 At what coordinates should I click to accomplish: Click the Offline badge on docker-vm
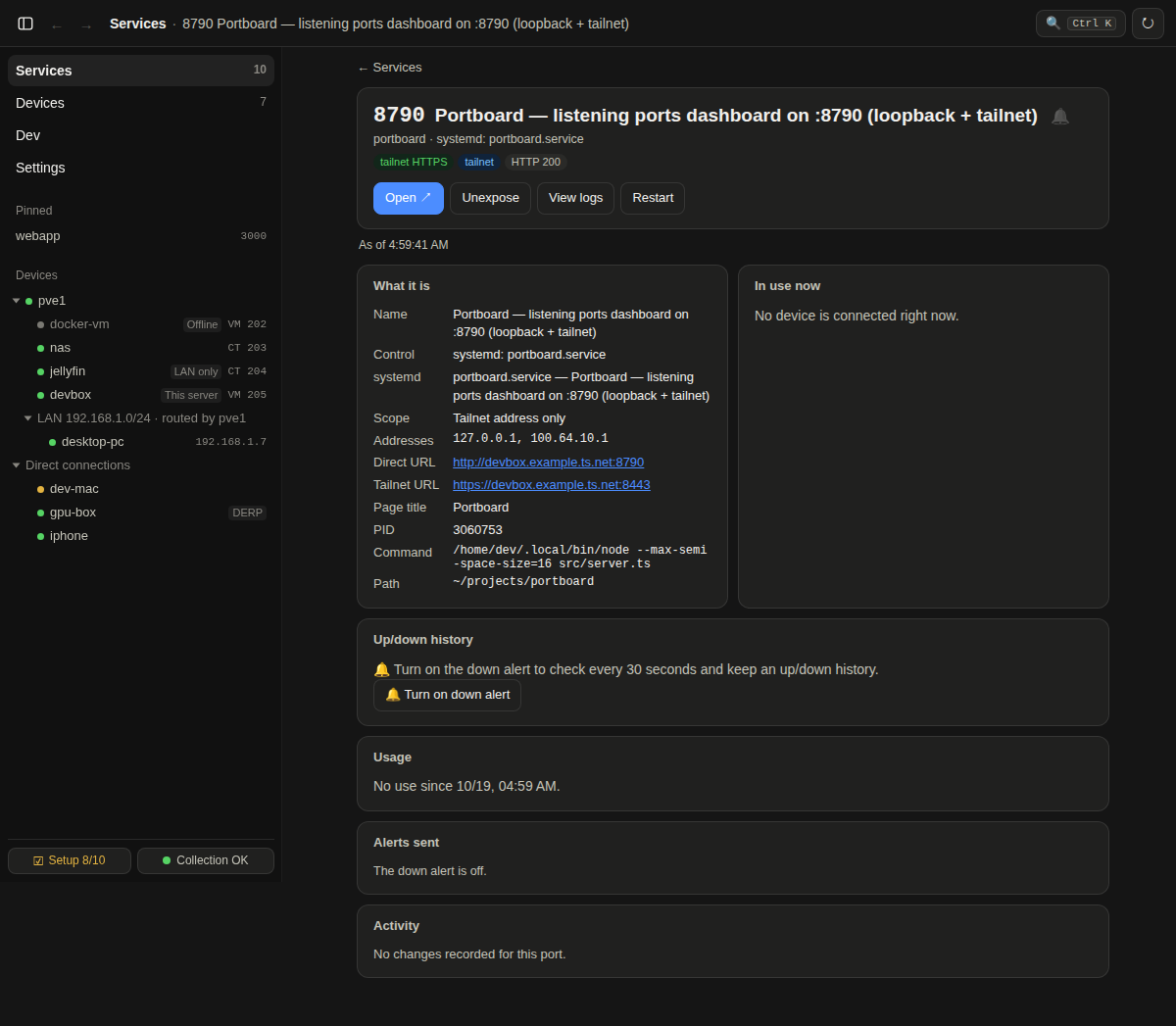tap(202, 324)
